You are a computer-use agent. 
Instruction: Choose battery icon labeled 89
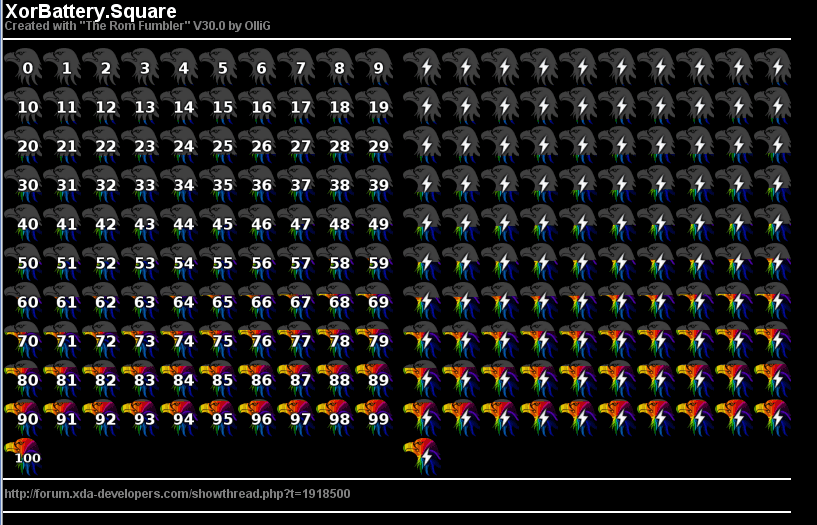coord(374,379)
